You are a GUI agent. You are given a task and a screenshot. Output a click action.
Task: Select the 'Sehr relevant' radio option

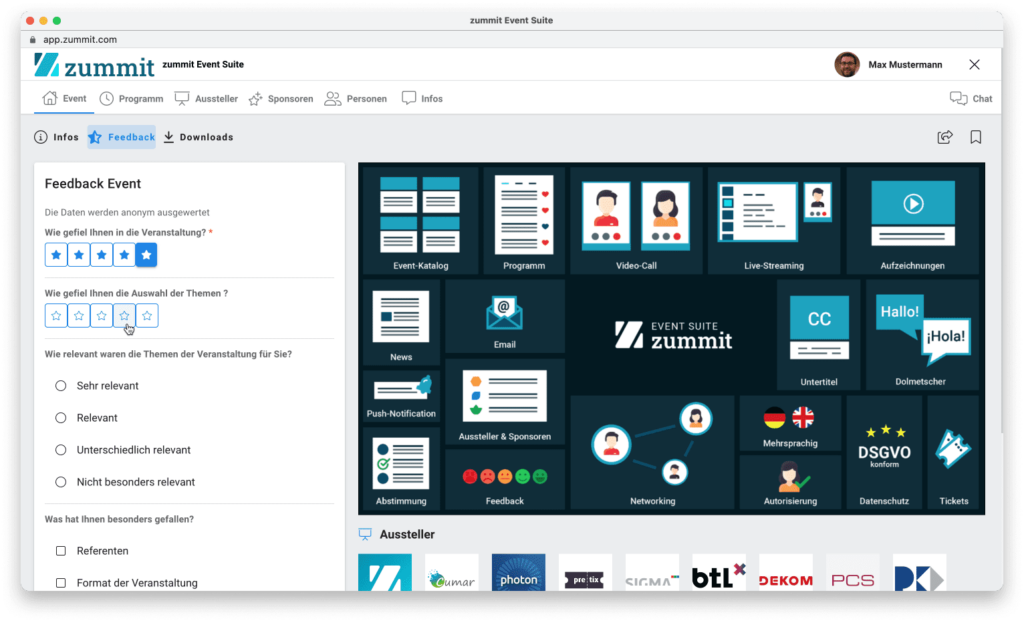pos(59,385)
